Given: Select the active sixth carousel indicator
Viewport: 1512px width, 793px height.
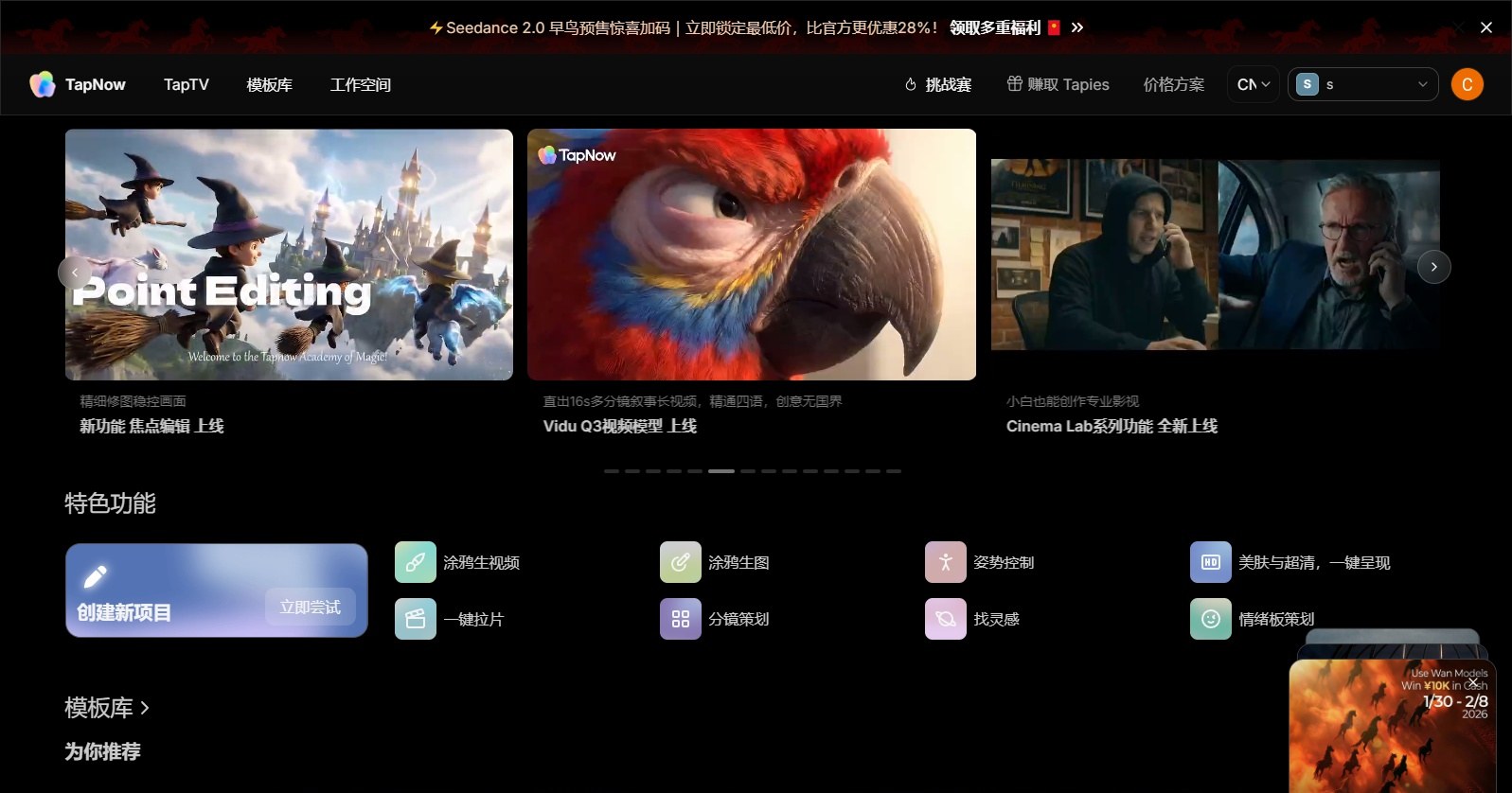Looking at the screenshot, I should click(721, 470).
